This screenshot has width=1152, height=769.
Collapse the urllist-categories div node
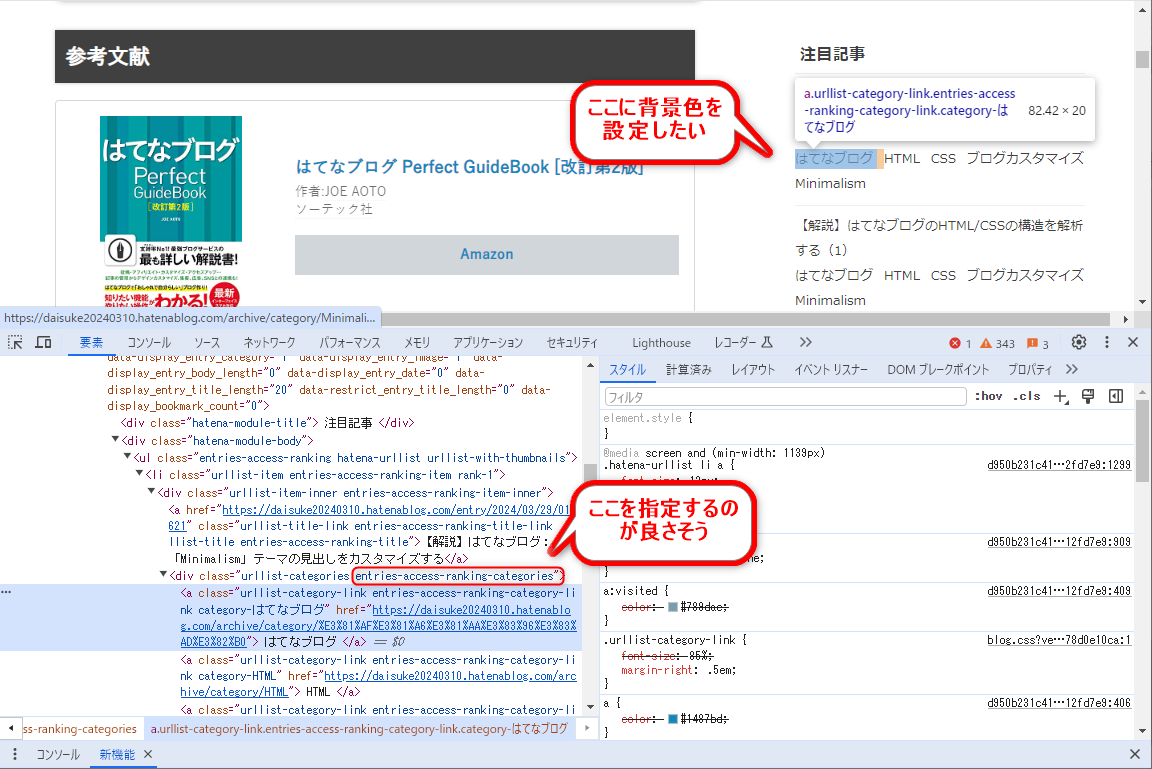pyautogui.click(x=162, y=575)
